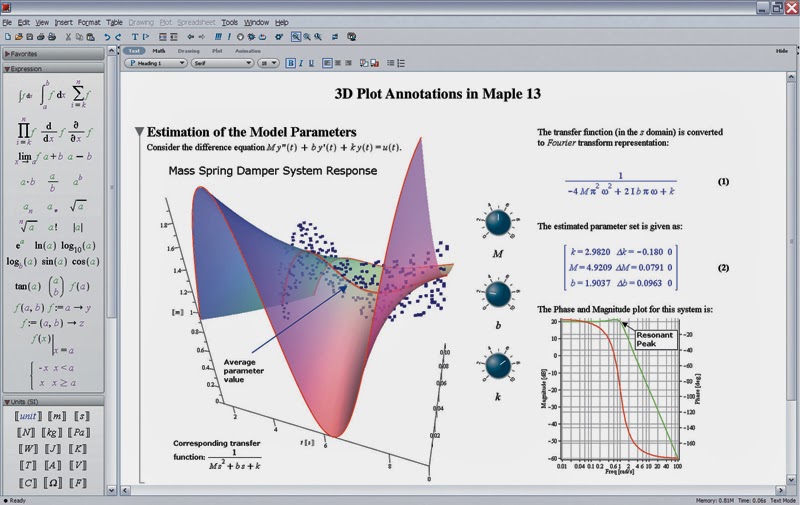
Task: Execute the entire worksheet with triple-exclamation icon
Action: 218,37
